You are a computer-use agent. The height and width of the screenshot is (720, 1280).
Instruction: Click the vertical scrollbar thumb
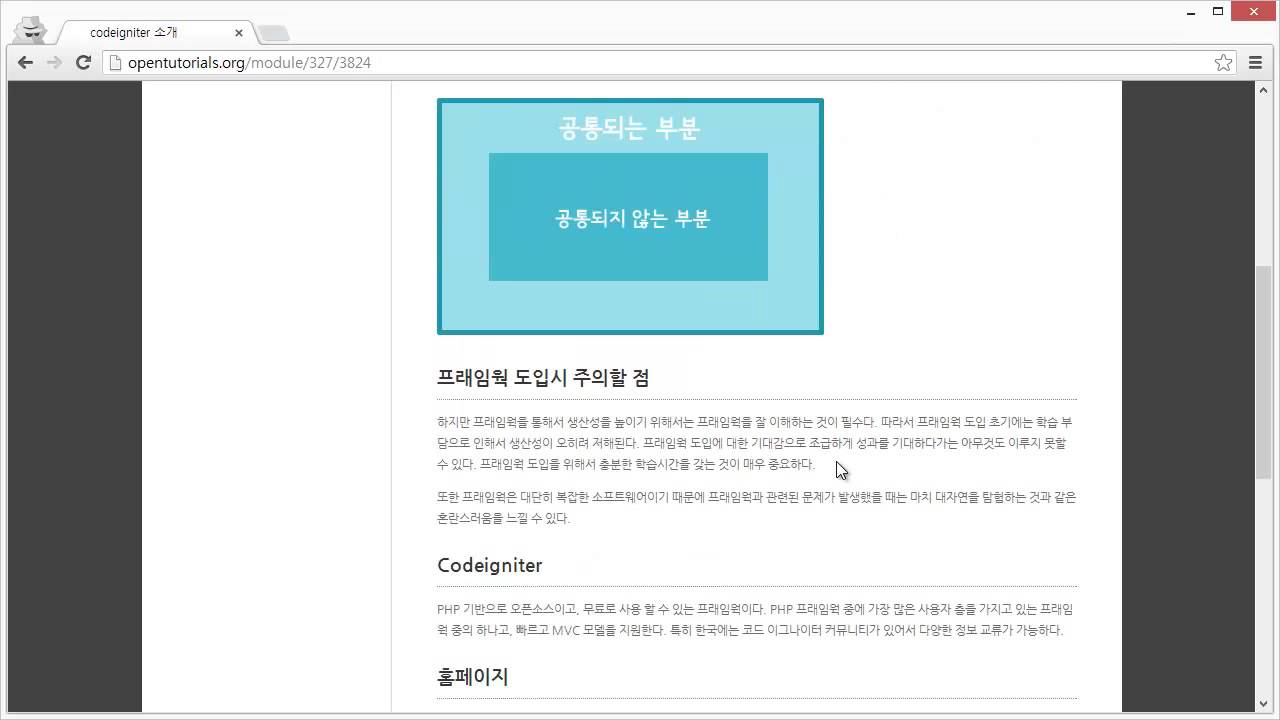(x=1263, y=371)
